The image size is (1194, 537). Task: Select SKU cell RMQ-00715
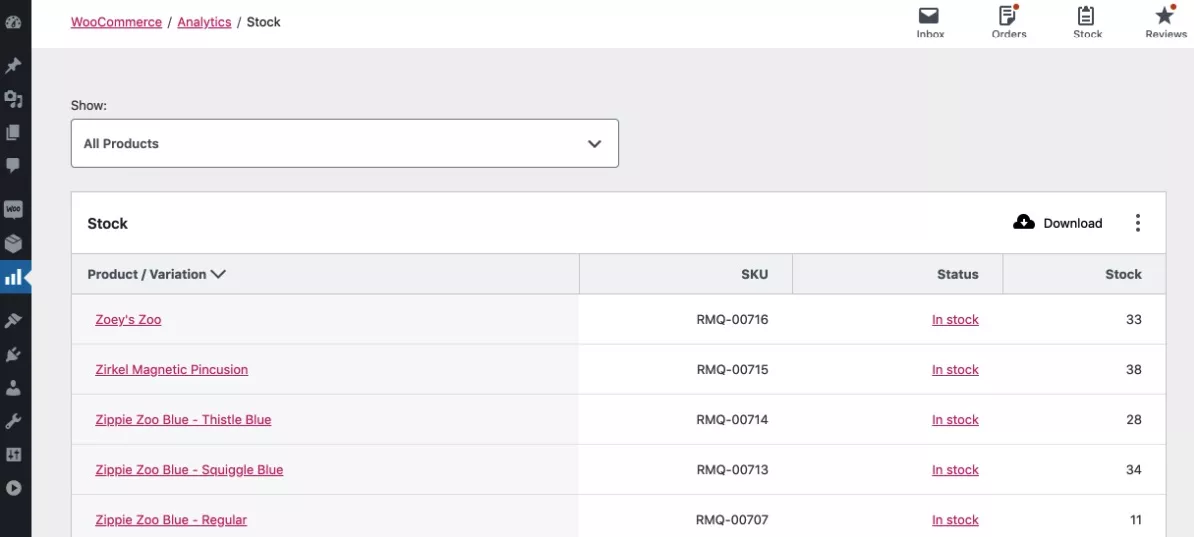(x=733, y=370)
